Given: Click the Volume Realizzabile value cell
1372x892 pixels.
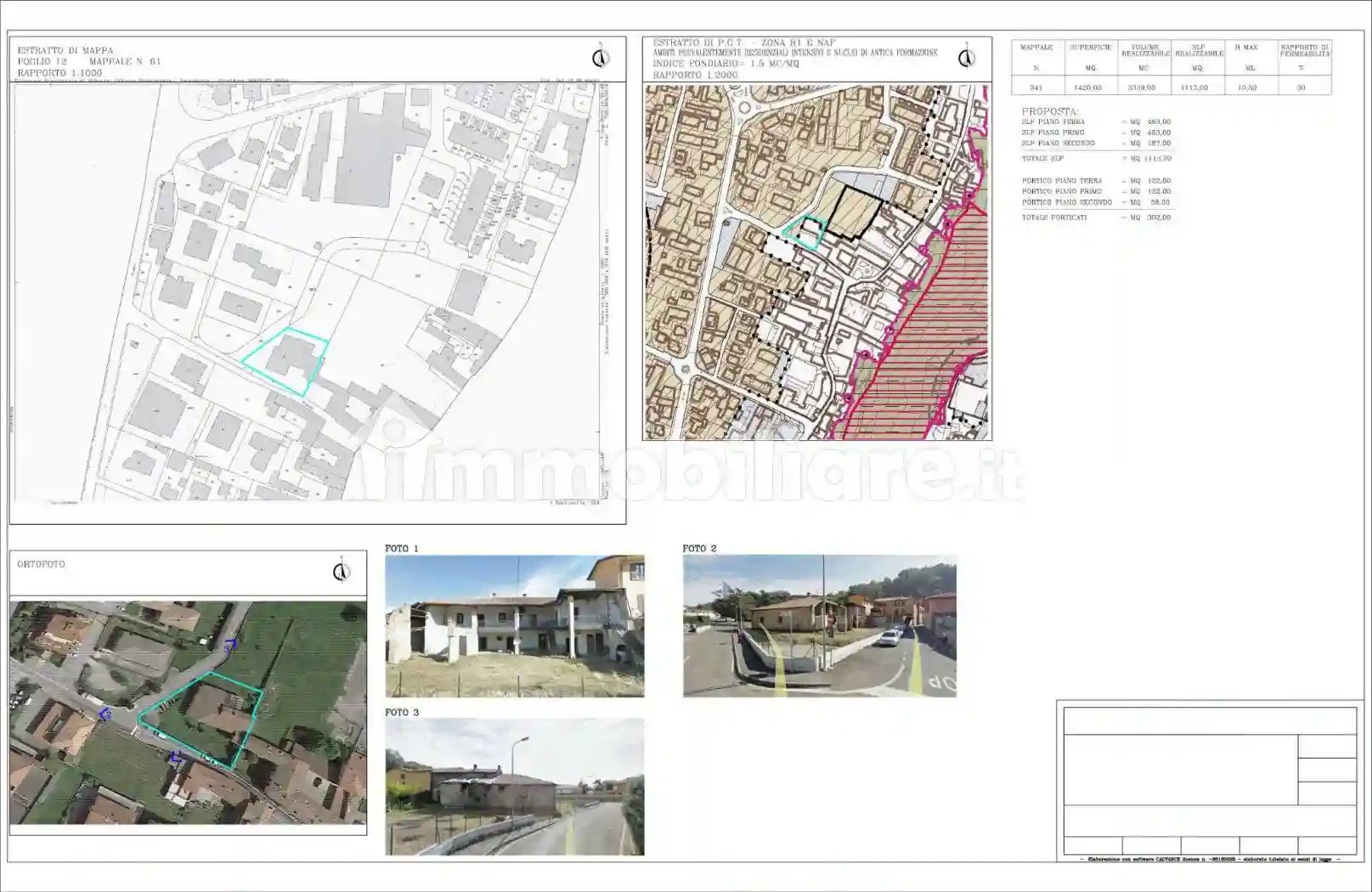Looking at the screenshot, I should (x=1141, y=88).
